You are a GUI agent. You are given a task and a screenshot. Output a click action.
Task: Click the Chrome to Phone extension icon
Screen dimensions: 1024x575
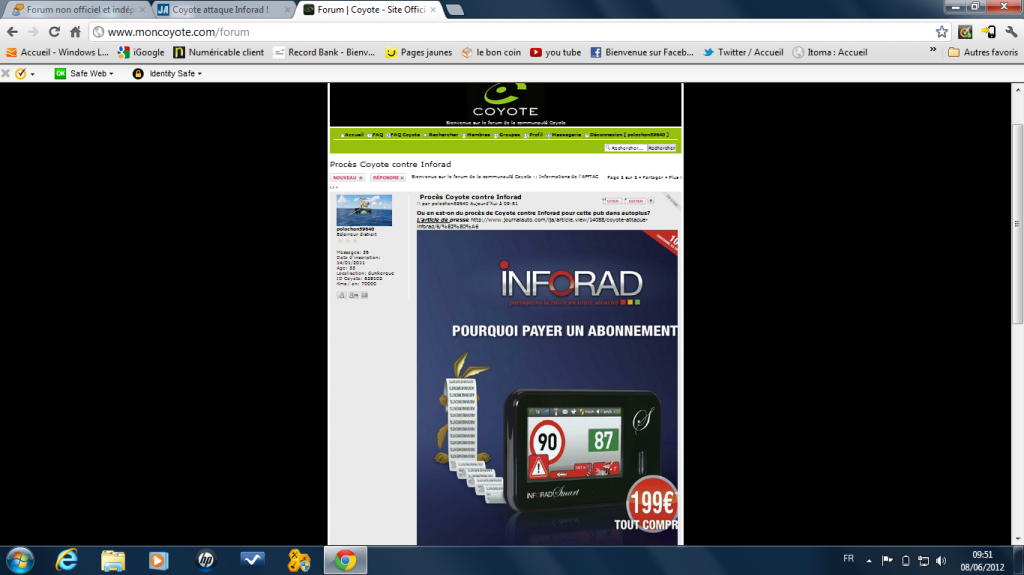pyautogui.click(x=988, y=32)
